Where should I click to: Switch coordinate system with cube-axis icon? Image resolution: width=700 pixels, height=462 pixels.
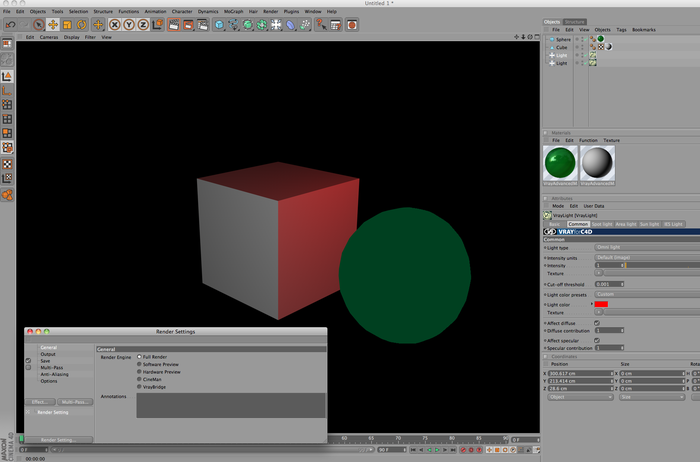[x=157, y=25]
